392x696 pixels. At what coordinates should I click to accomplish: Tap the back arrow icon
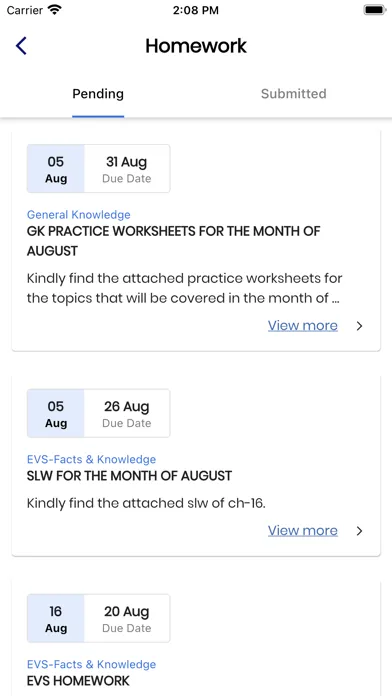pos(21,46)
